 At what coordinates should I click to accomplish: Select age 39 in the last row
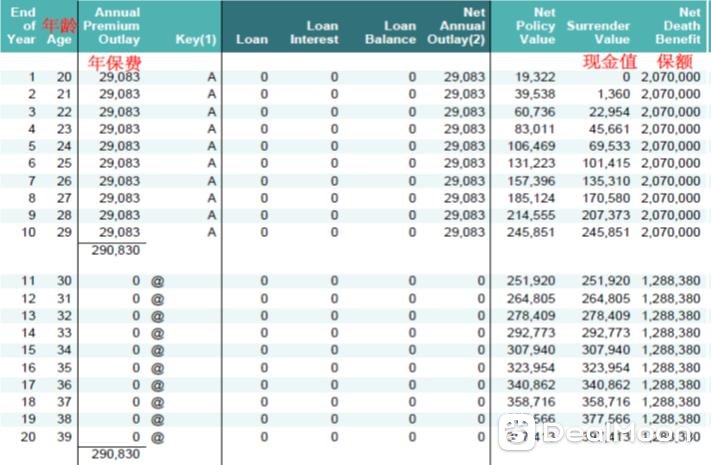[64, 437]
